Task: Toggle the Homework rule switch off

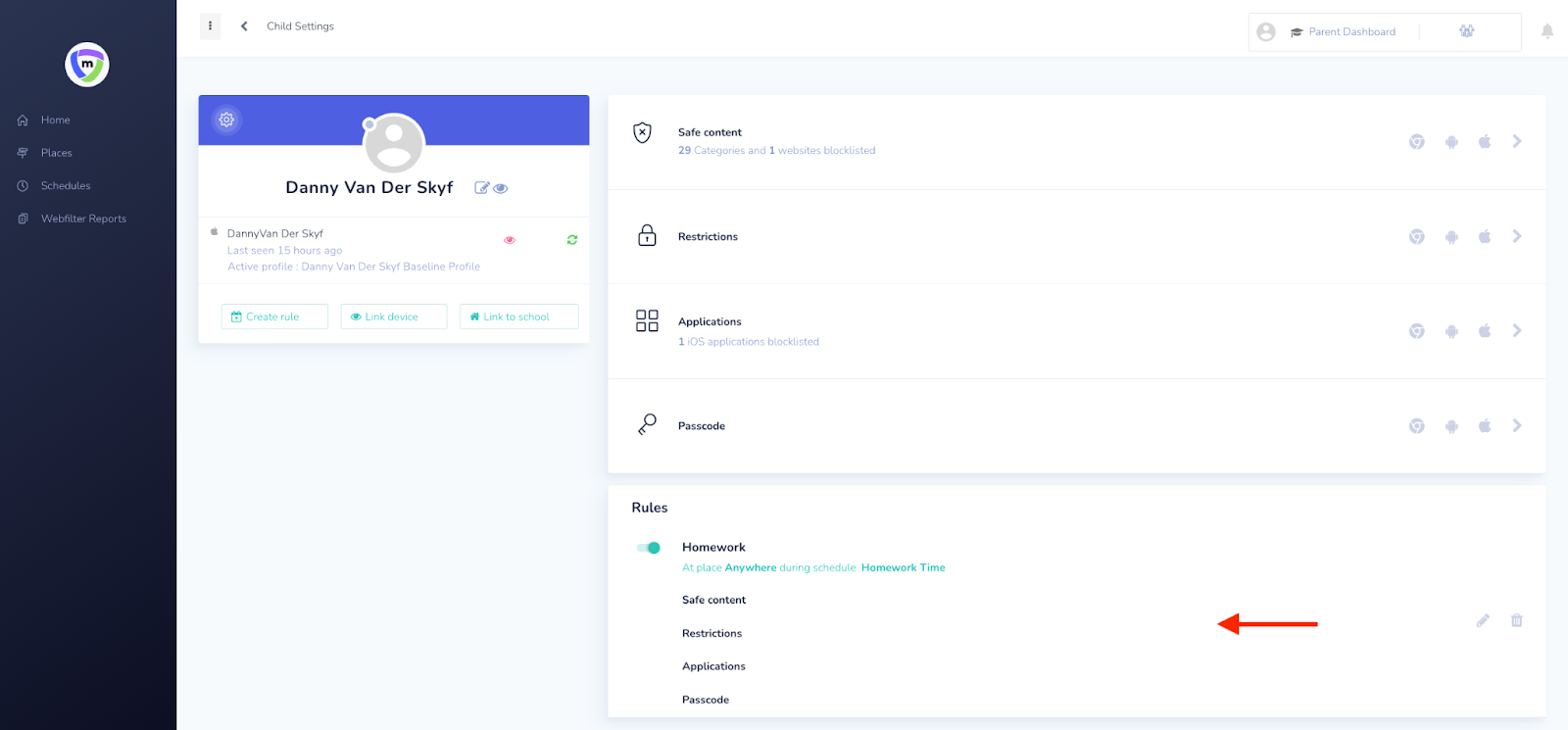Action: (x=649, y=548)
